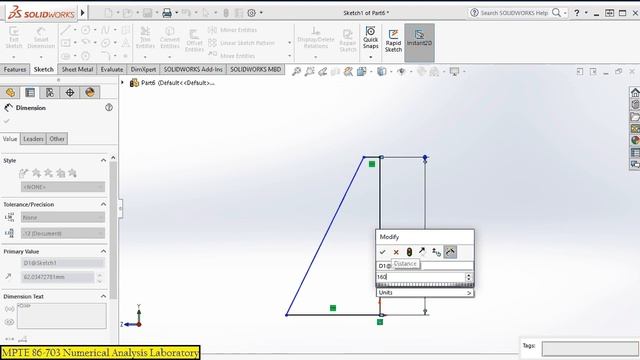This screenshot has height=360, width=640.
Task: Select the Leaders tab in Dimension panel
Action: 33,139
